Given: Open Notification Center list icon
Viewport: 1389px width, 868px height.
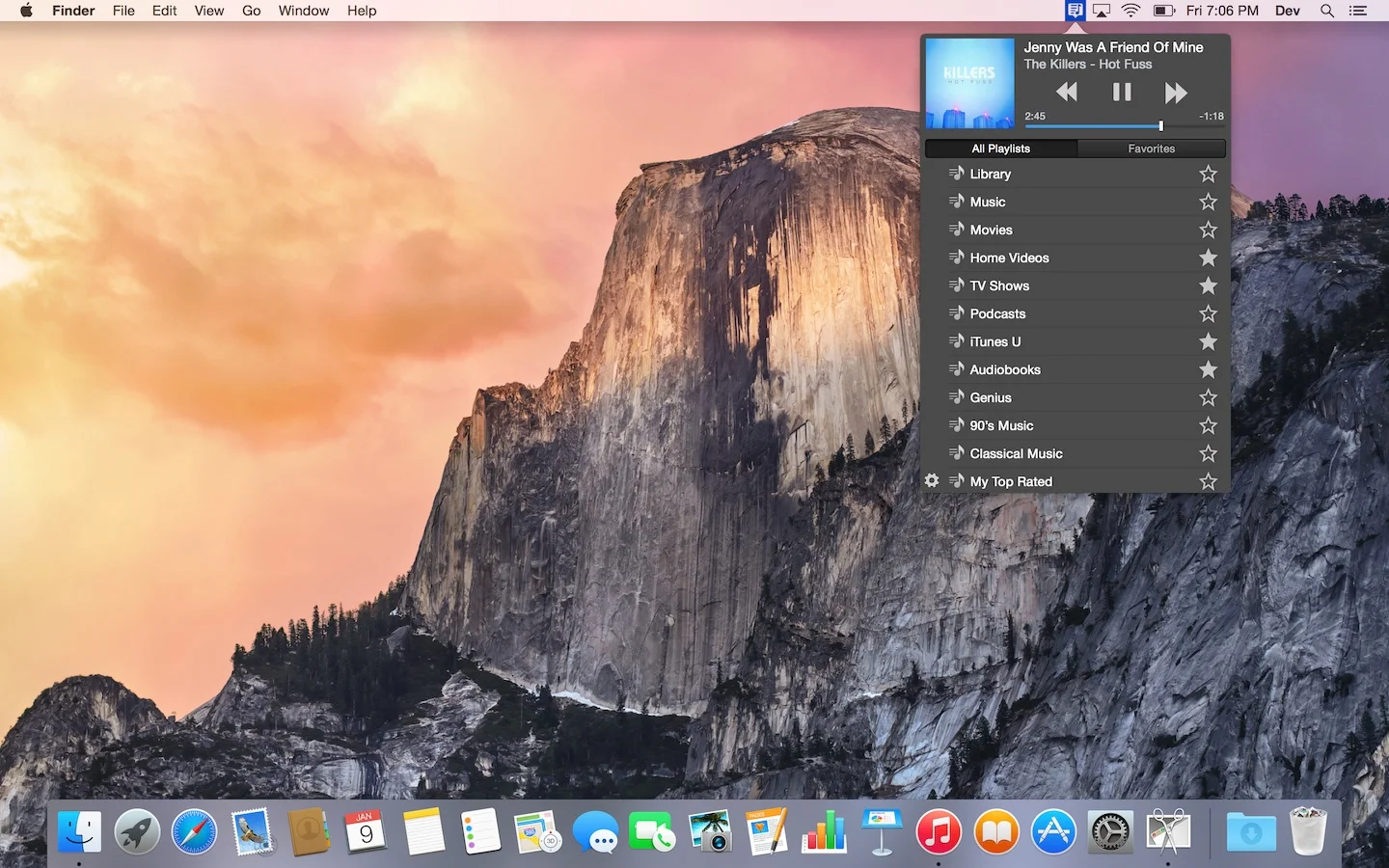Looking at the screenshot, I should pos(1358,11).
